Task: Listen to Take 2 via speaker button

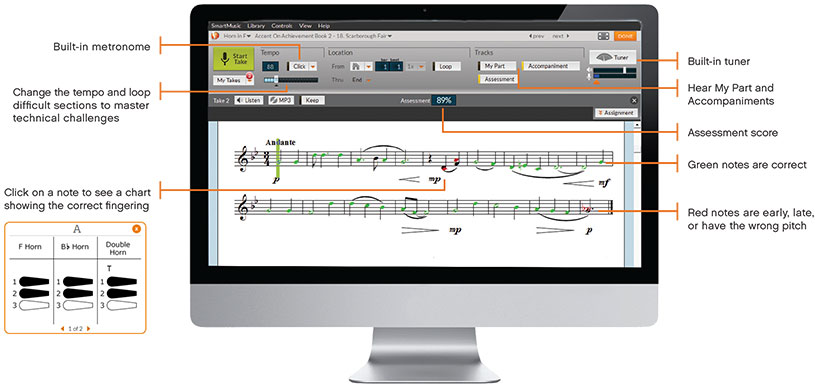Action: tap(248, 100)
